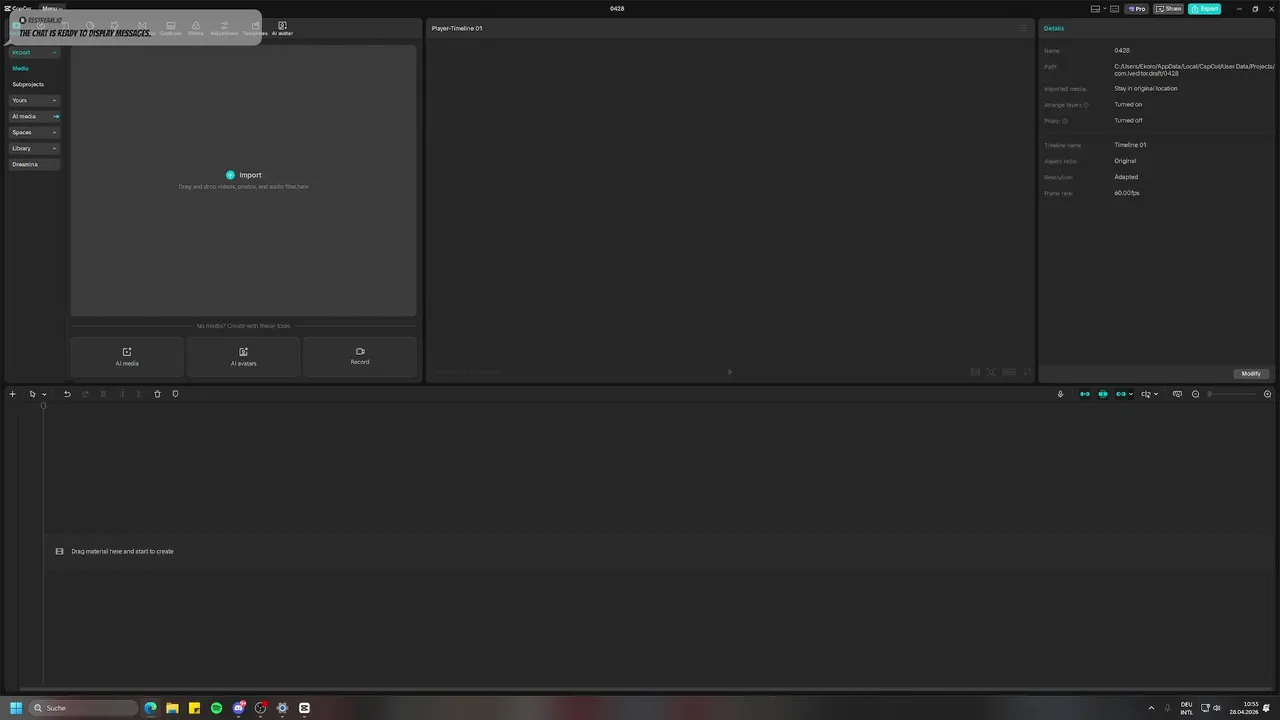Click the Delete trash icon
Viewport: 1280px width, 720px height.
[157, 394]
